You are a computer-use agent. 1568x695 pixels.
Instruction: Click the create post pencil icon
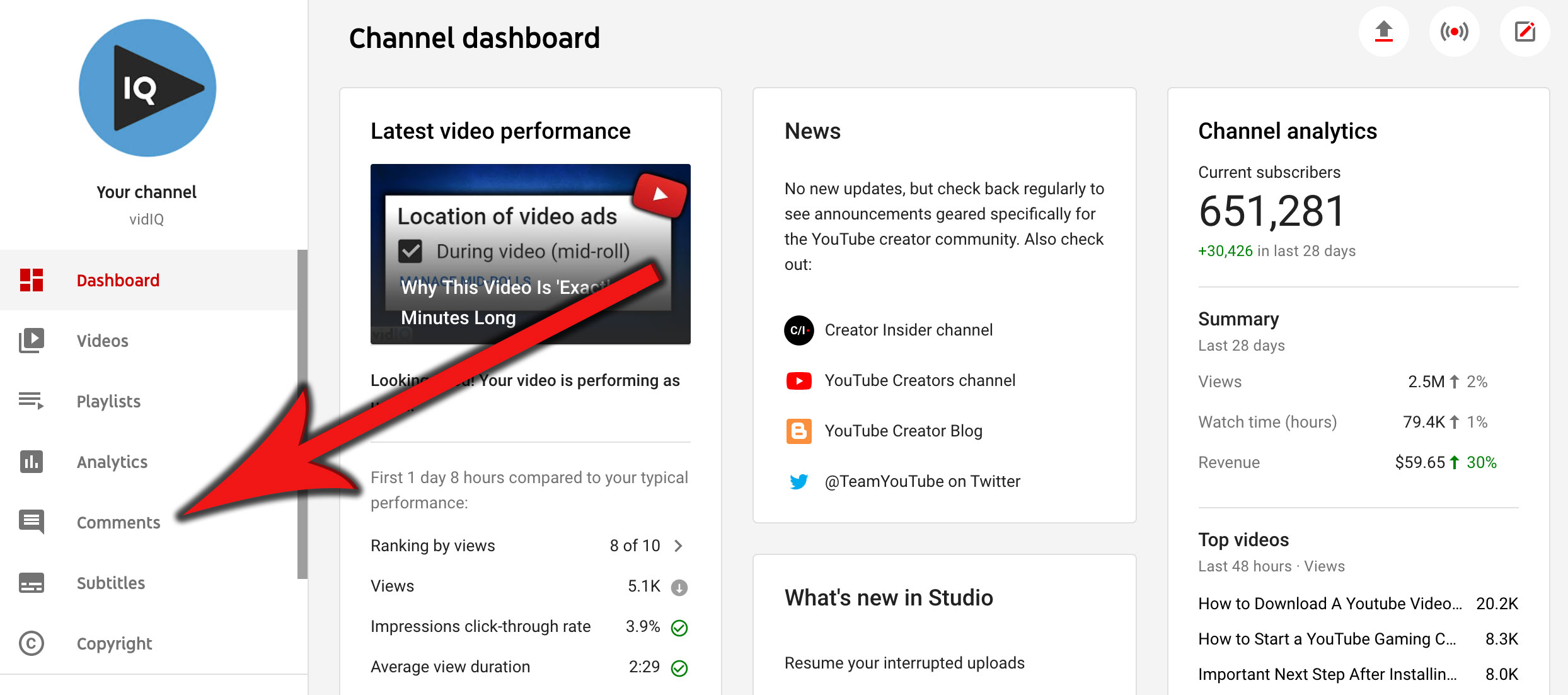pos(1525,32)
